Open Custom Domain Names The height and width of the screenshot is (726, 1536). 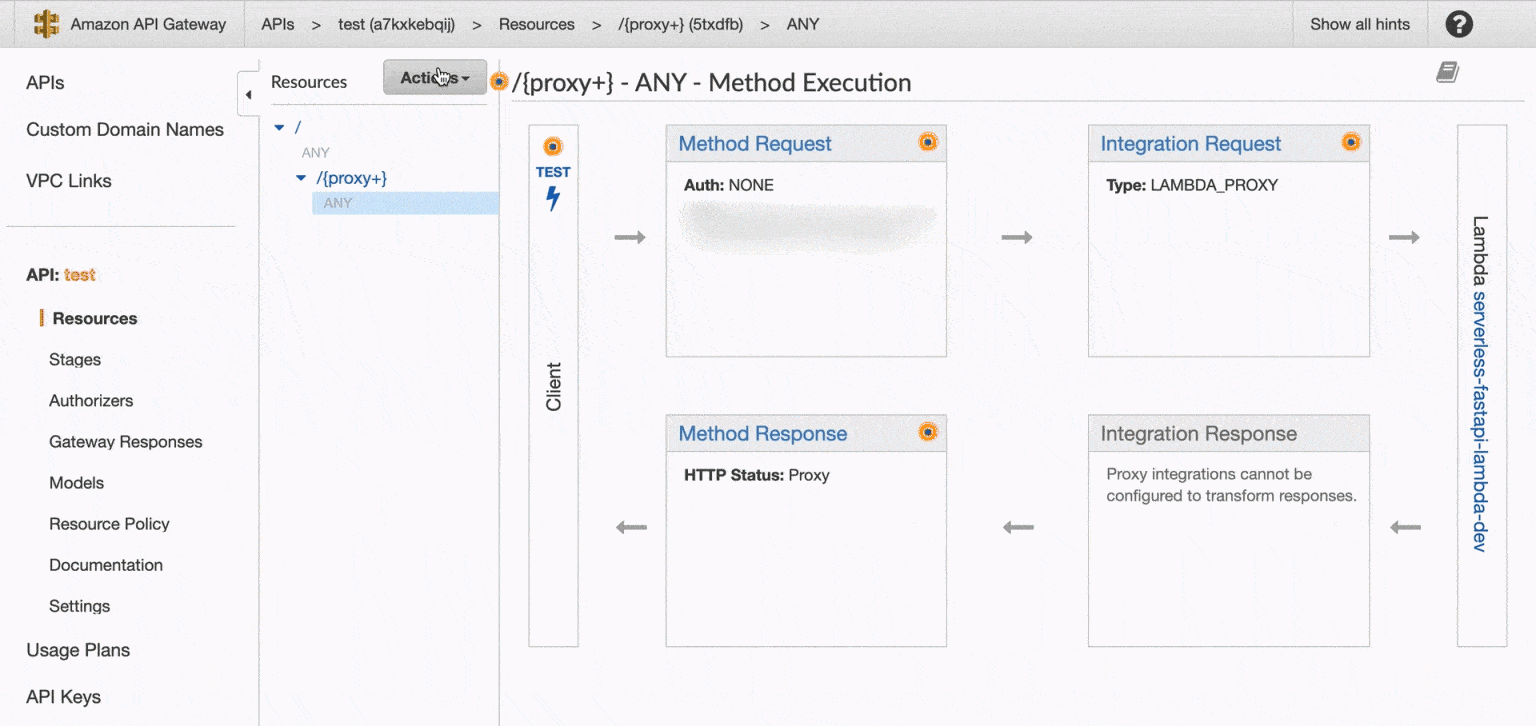(x=125, y=130)
